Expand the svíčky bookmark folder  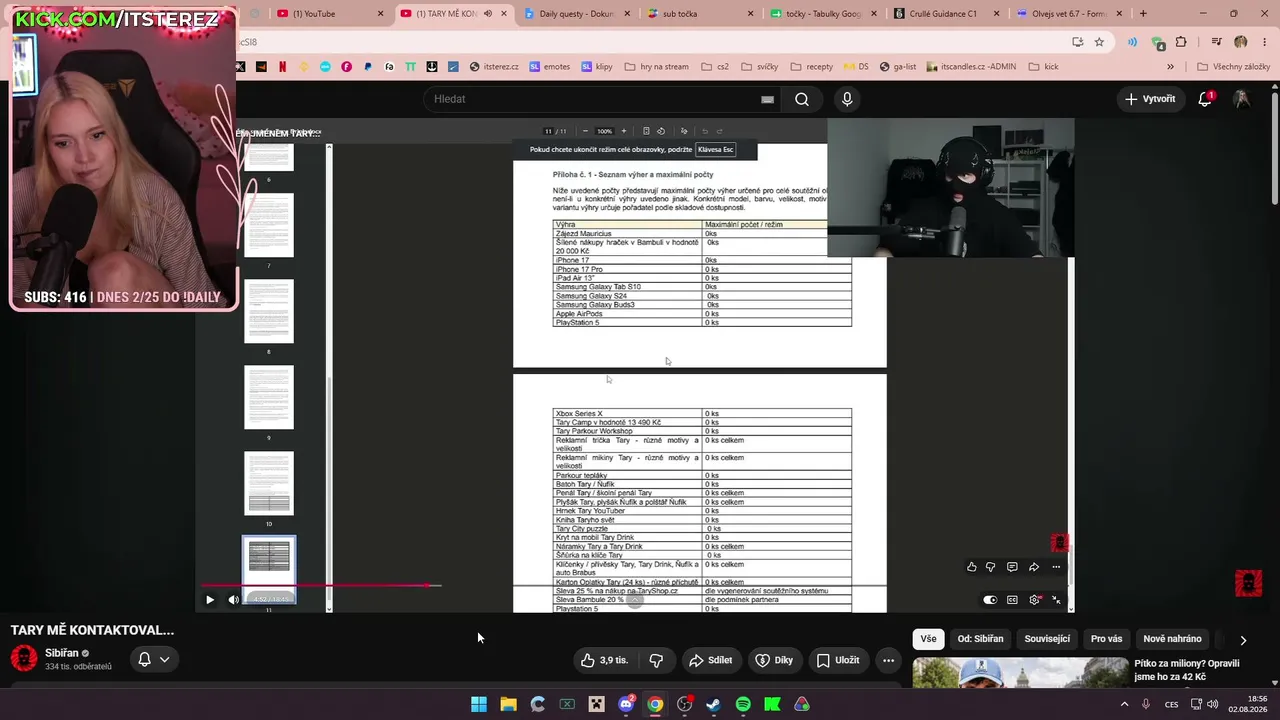759,67
